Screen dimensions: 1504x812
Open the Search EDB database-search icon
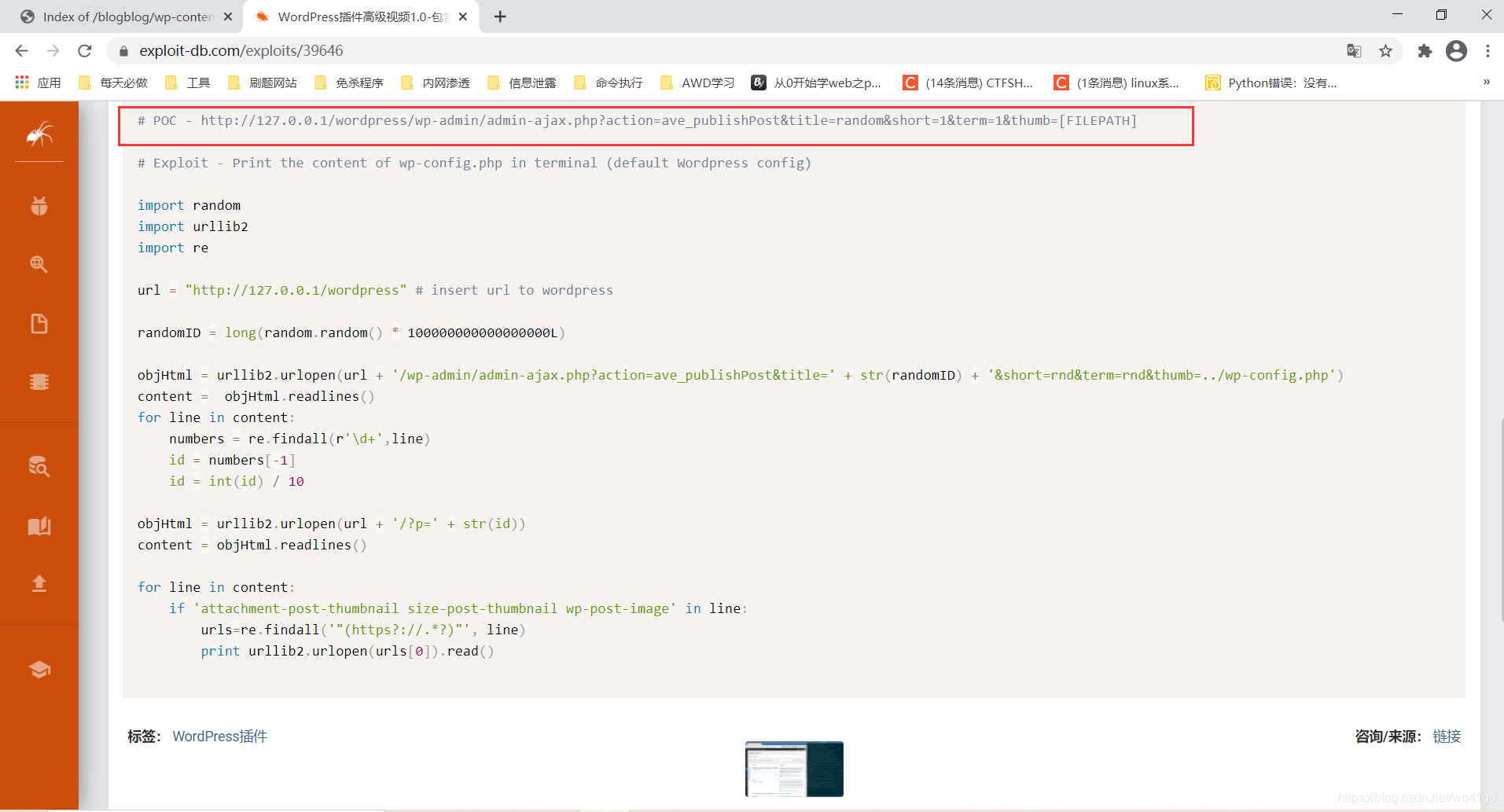point(39,466)
